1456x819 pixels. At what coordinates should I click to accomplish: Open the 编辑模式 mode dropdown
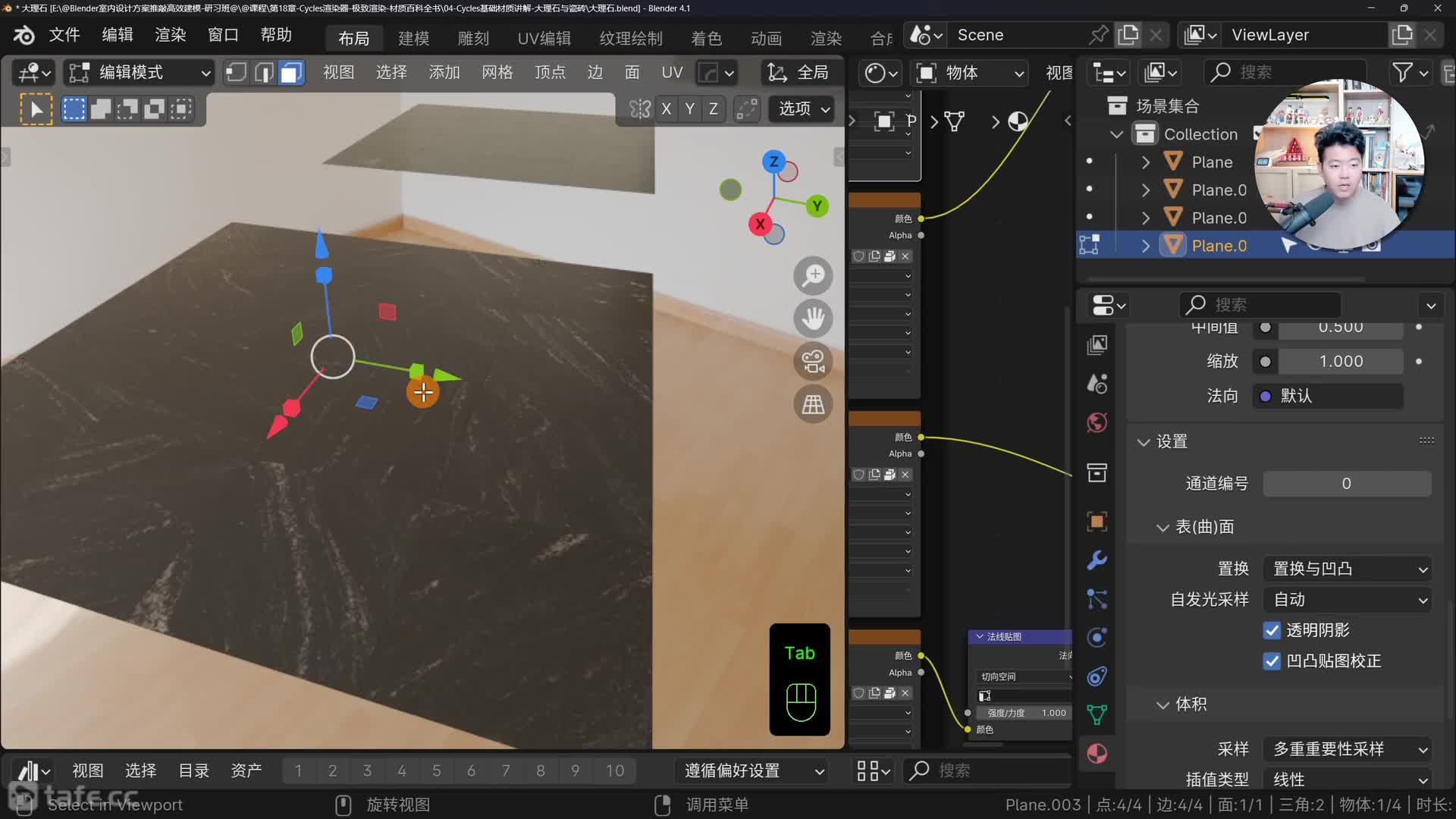(140, 73)
